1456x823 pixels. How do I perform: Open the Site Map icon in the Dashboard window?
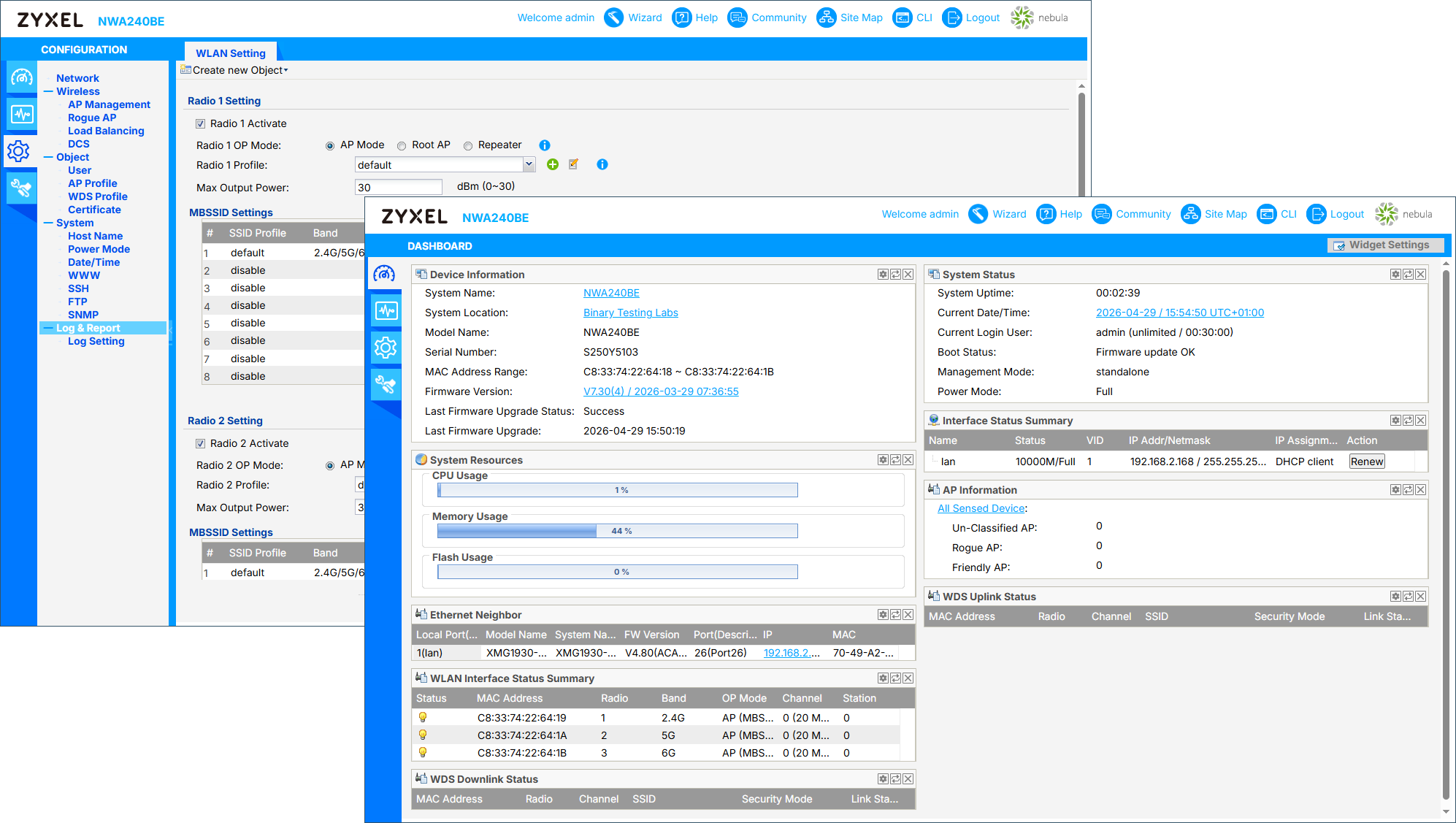1191,214
